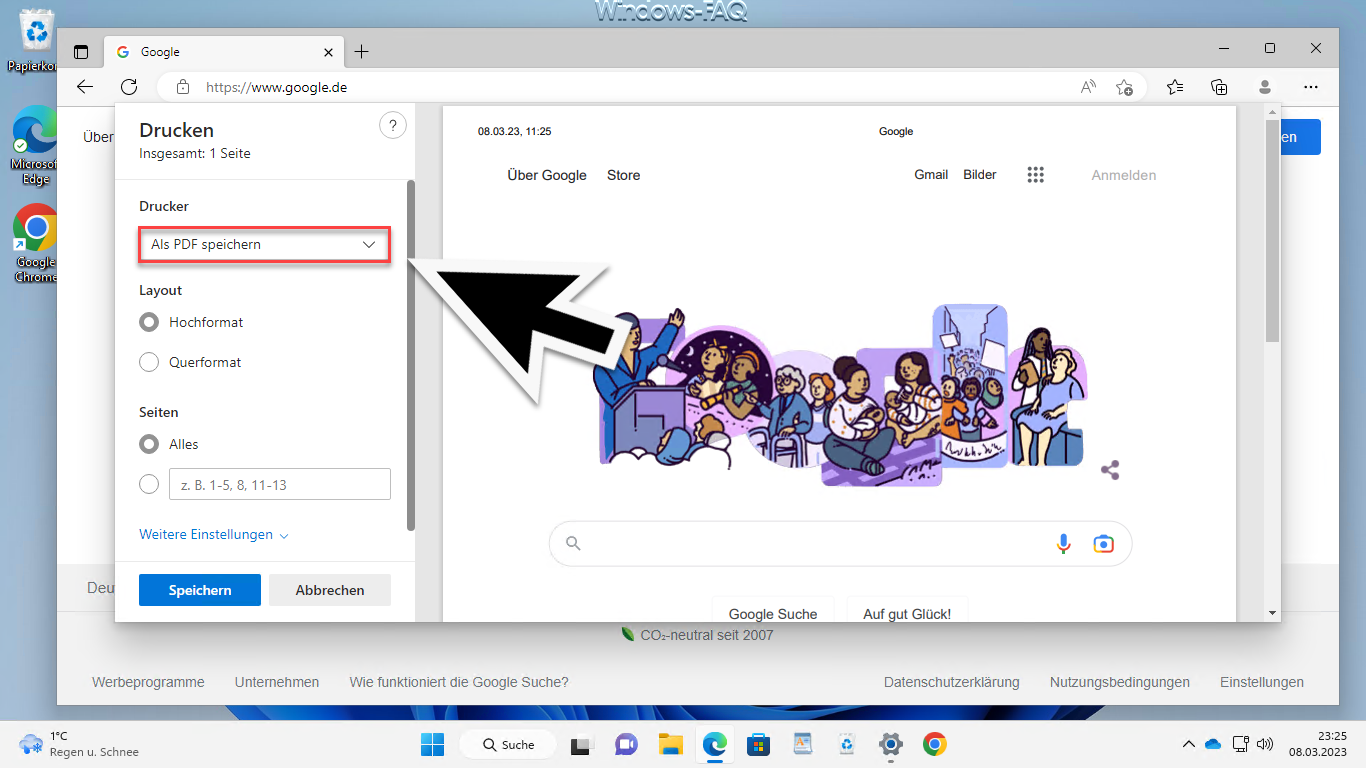The image size is (1366, 768).
Task: Click the Google search box in preview
Action: tap(840, 543)
